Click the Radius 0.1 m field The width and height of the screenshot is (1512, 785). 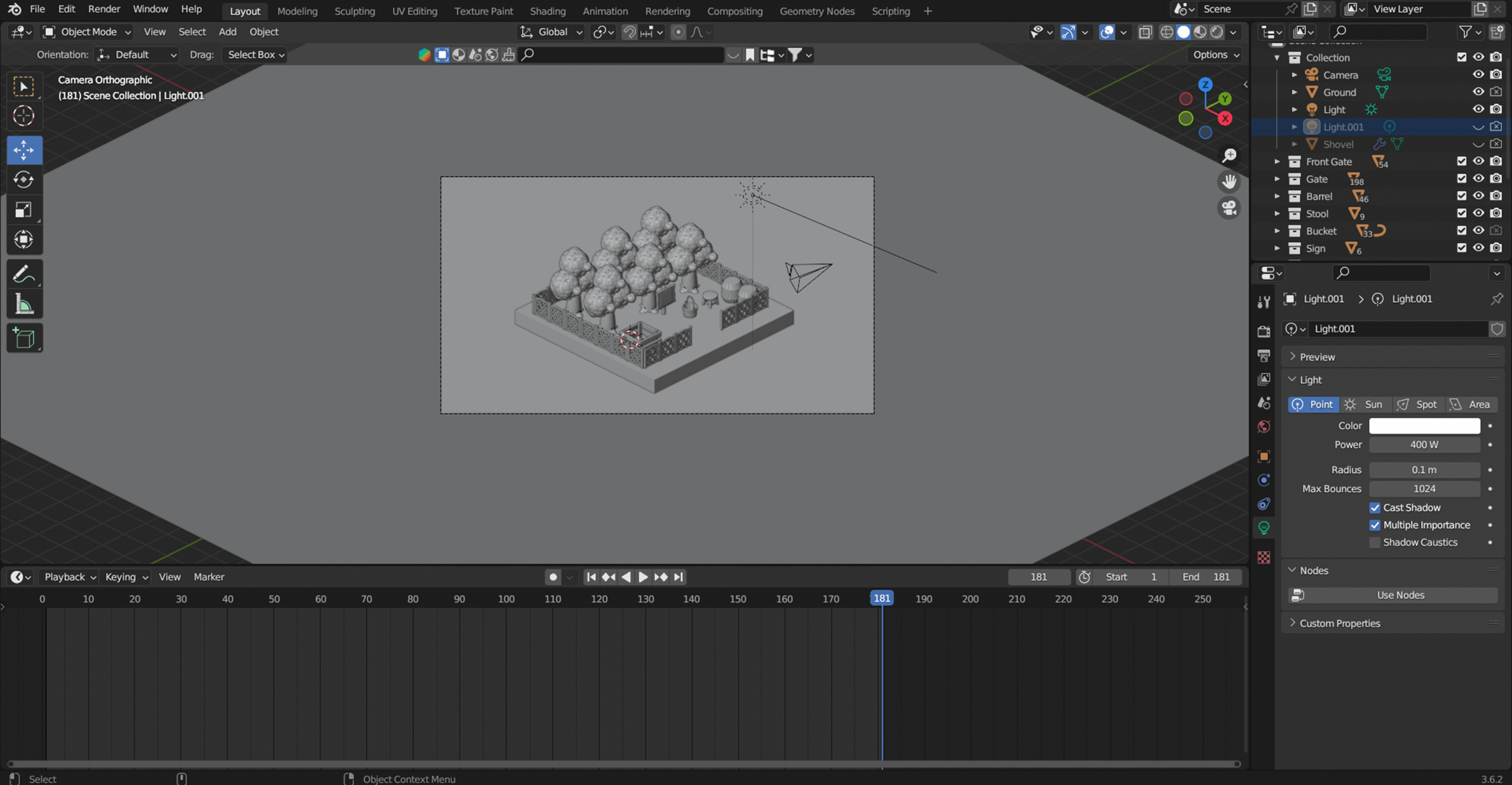click(1425, 470)
